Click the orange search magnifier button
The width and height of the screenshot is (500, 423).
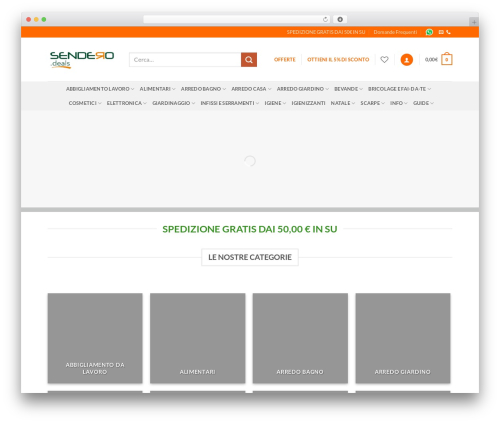tap(249, 60)
